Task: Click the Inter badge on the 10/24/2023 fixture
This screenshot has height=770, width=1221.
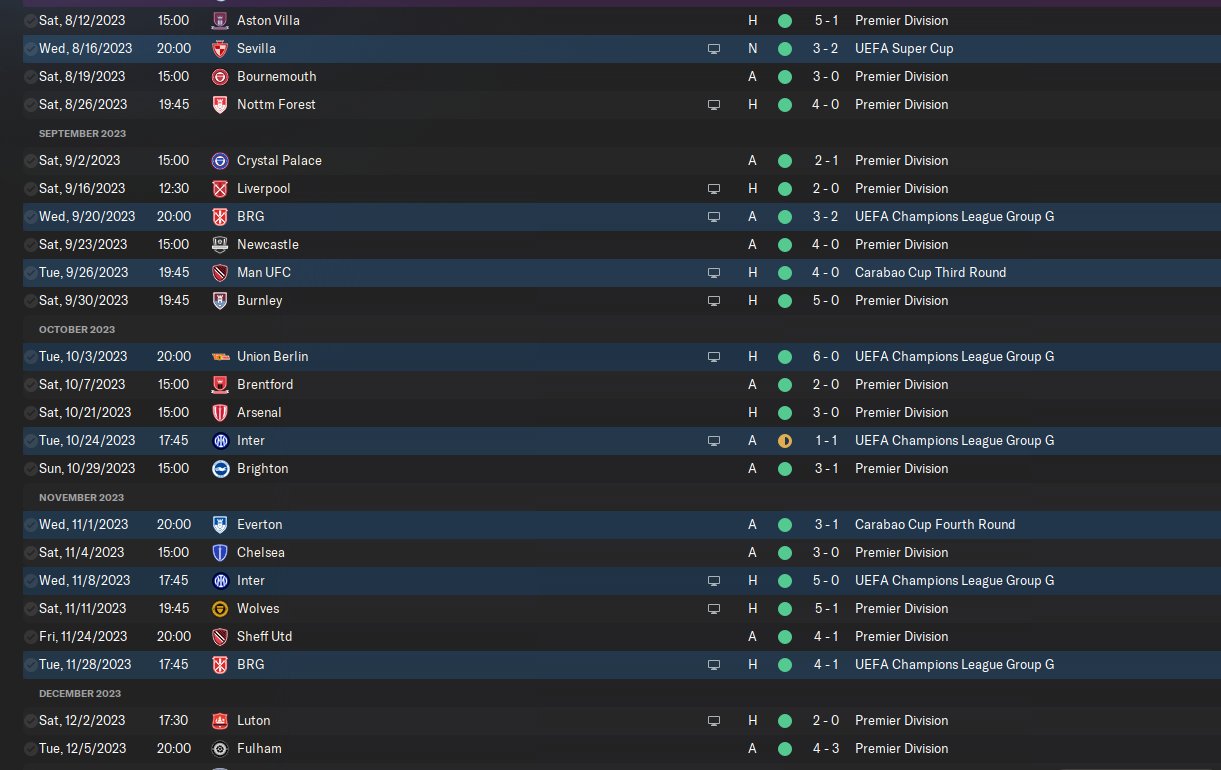Action: 220,440
